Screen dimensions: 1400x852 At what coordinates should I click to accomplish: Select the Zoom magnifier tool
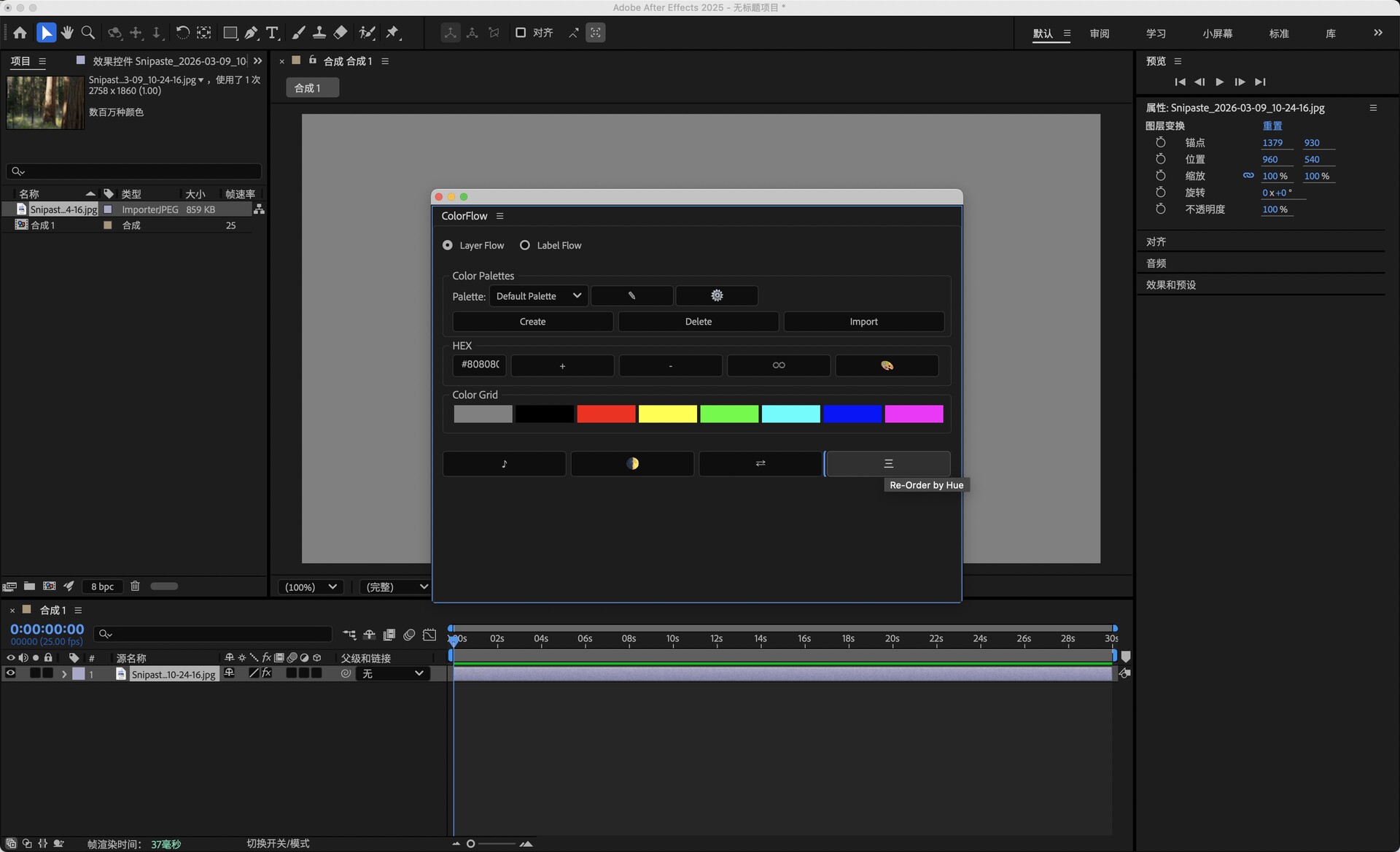(88, 33)
